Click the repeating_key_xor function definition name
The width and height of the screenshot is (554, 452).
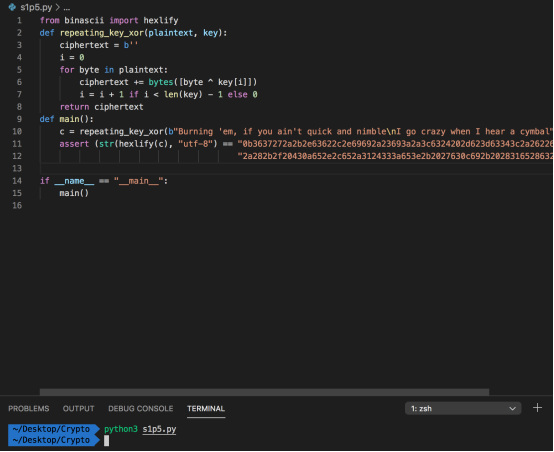point(102,33)
